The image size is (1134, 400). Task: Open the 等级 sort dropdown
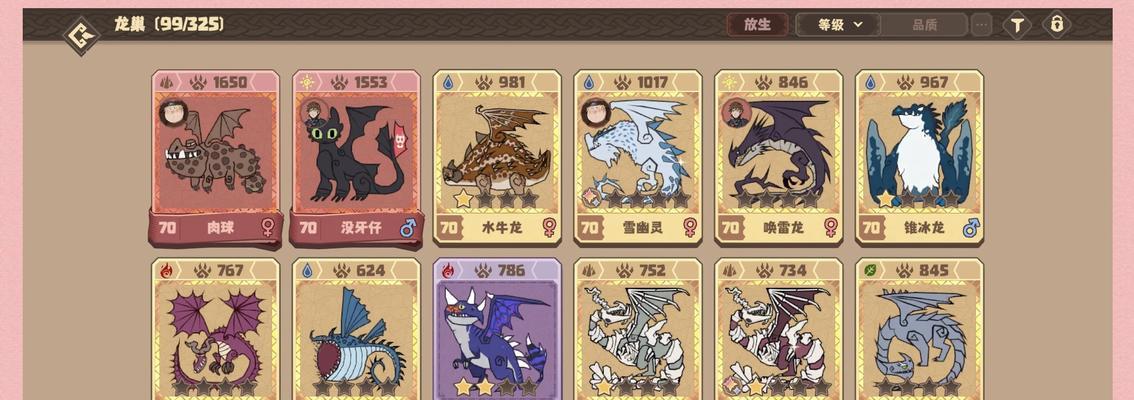839,25
